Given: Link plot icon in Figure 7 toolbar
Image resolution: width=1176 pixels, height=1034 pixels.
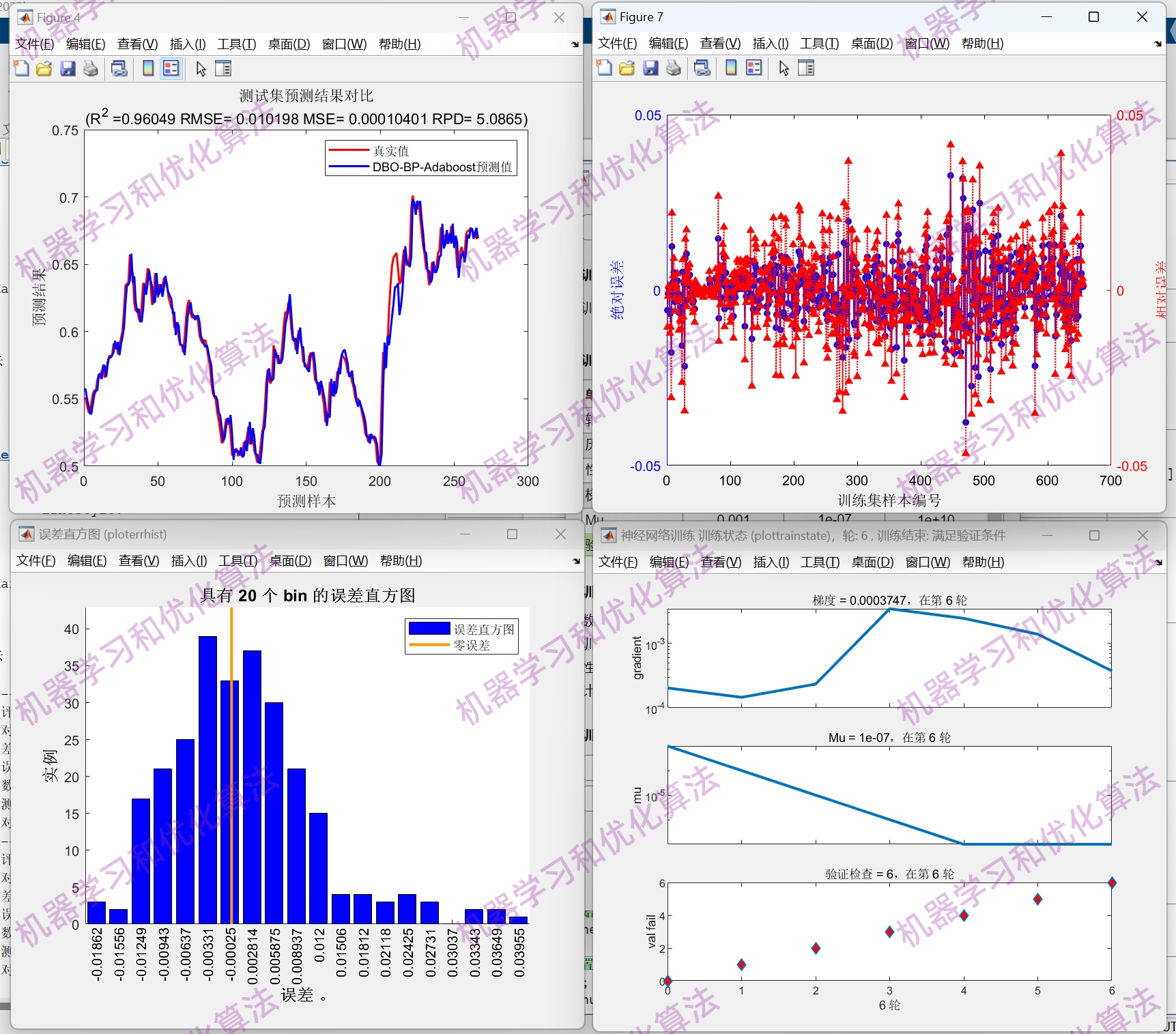Looking at the screenshot, I should 702,68.
